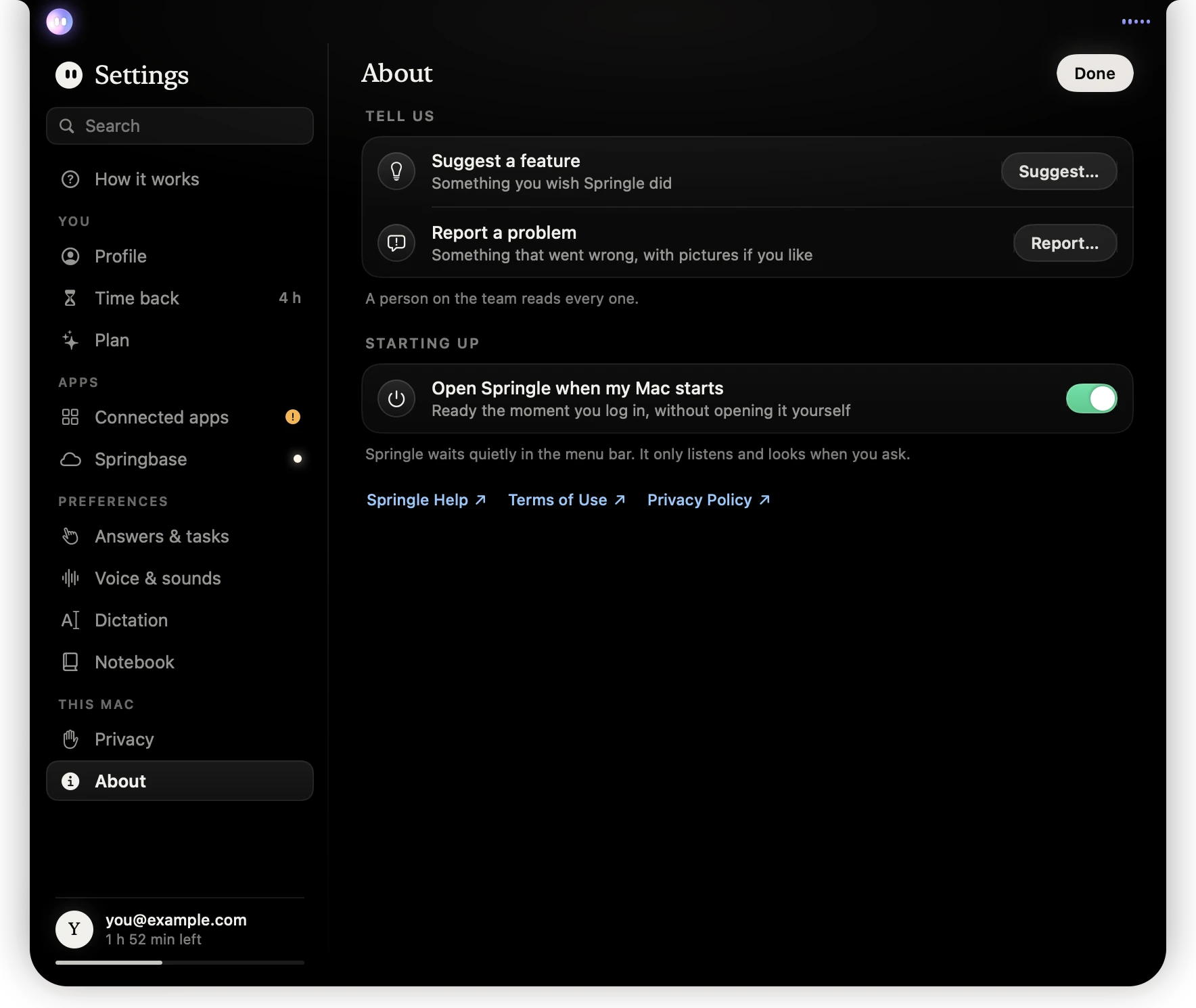Click the Springle orb icon at top left
Image resolution: width=1196 pixels, height=1008 pixels.
point(60,22)
